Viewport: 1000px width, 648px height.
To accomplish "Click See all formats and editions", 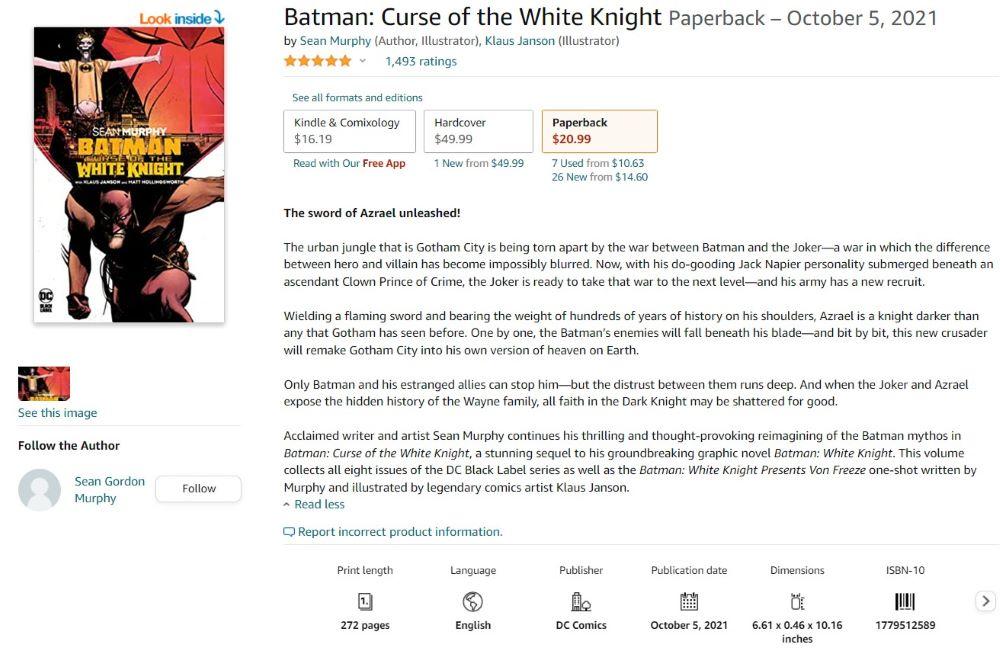I will click(357, 98).
